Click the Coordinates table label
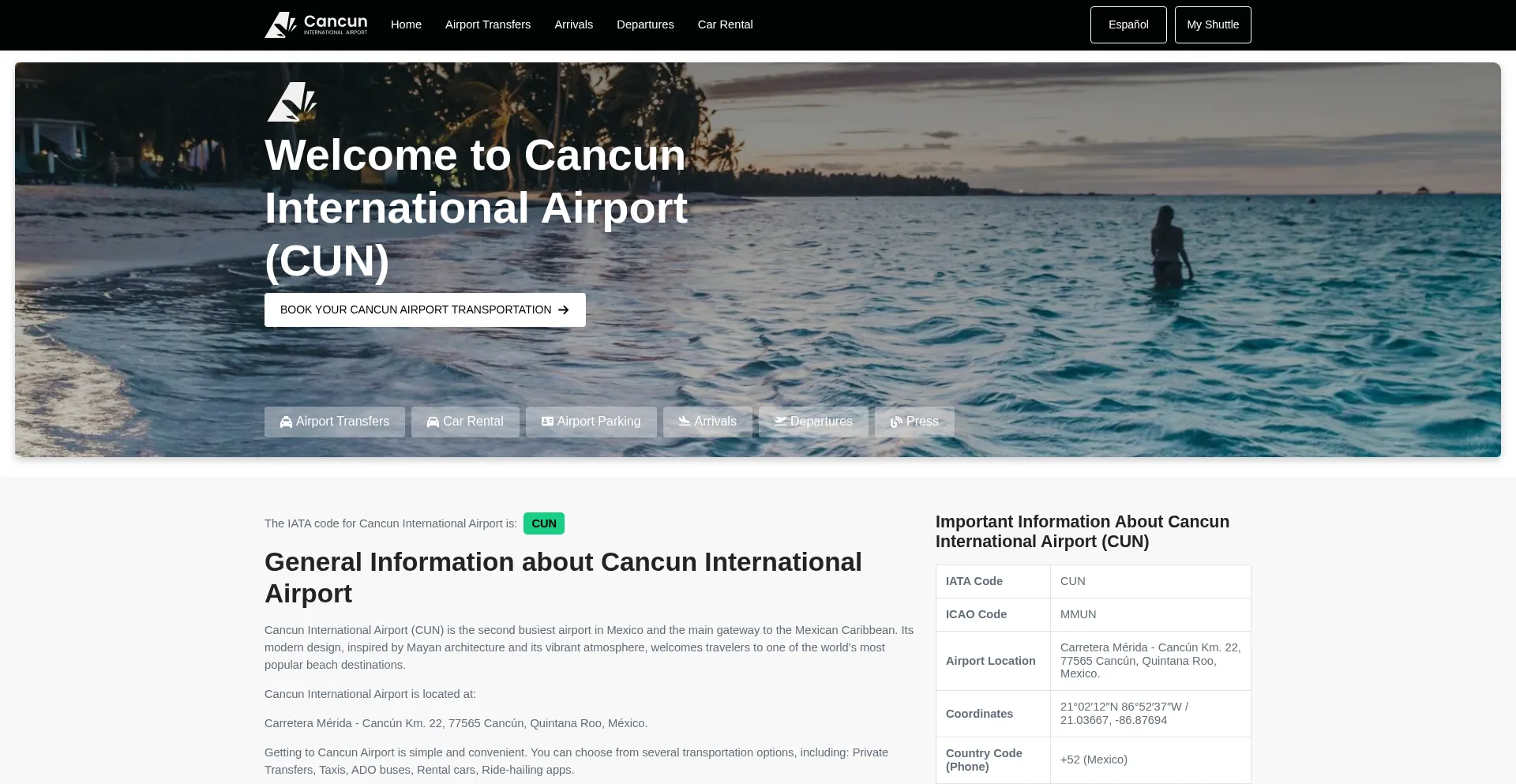Image resolution: width=1516 pixels, height=784 pixels. (979, 714)
